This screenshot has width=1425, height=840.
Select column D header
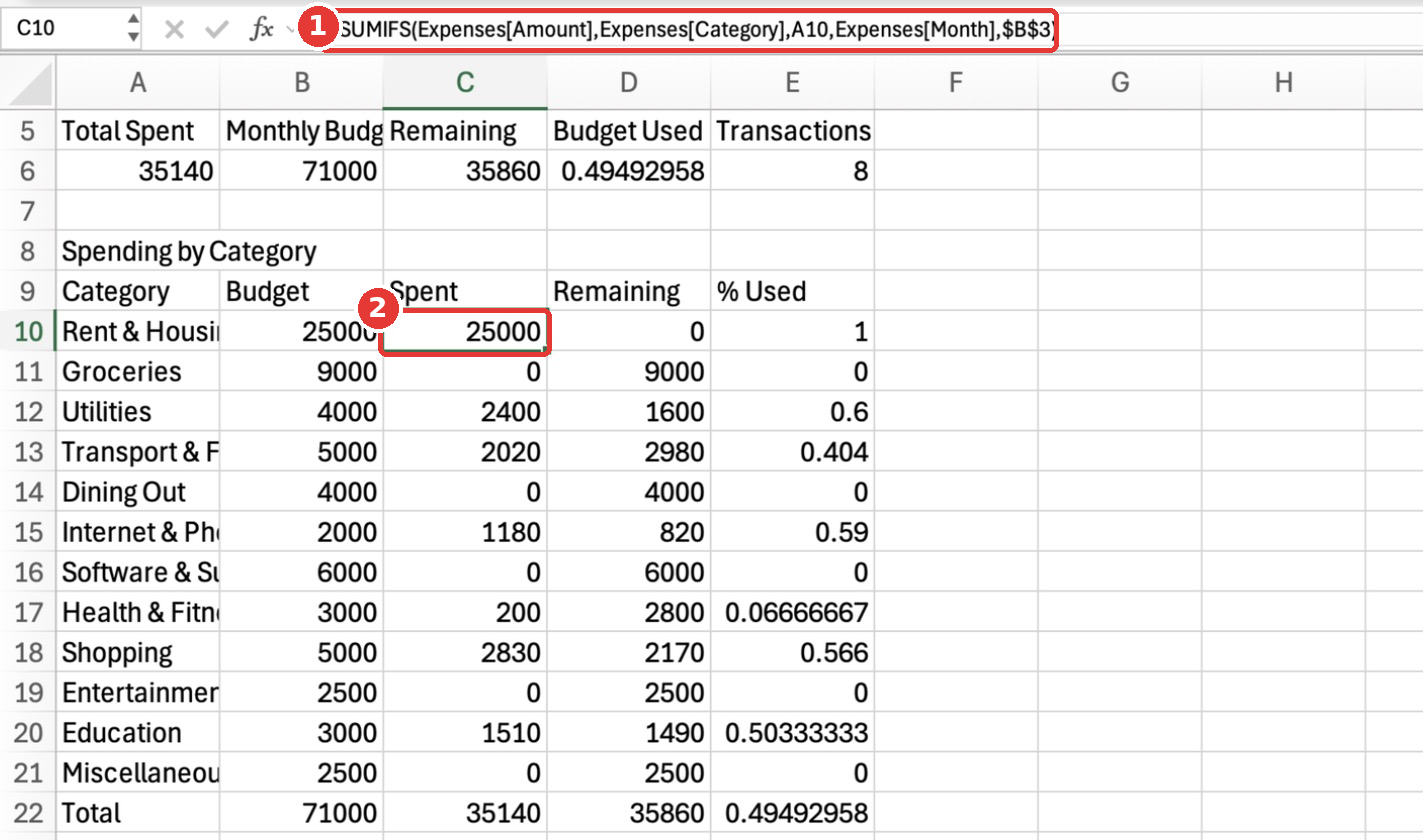point(628,83)
